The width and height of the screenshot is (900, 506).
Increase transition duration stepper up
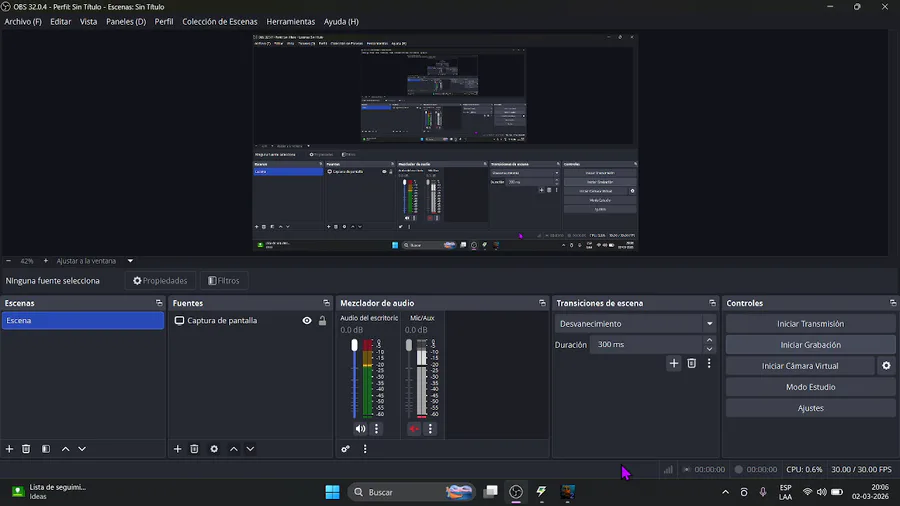pyautogui.click(x=709, y=340)
